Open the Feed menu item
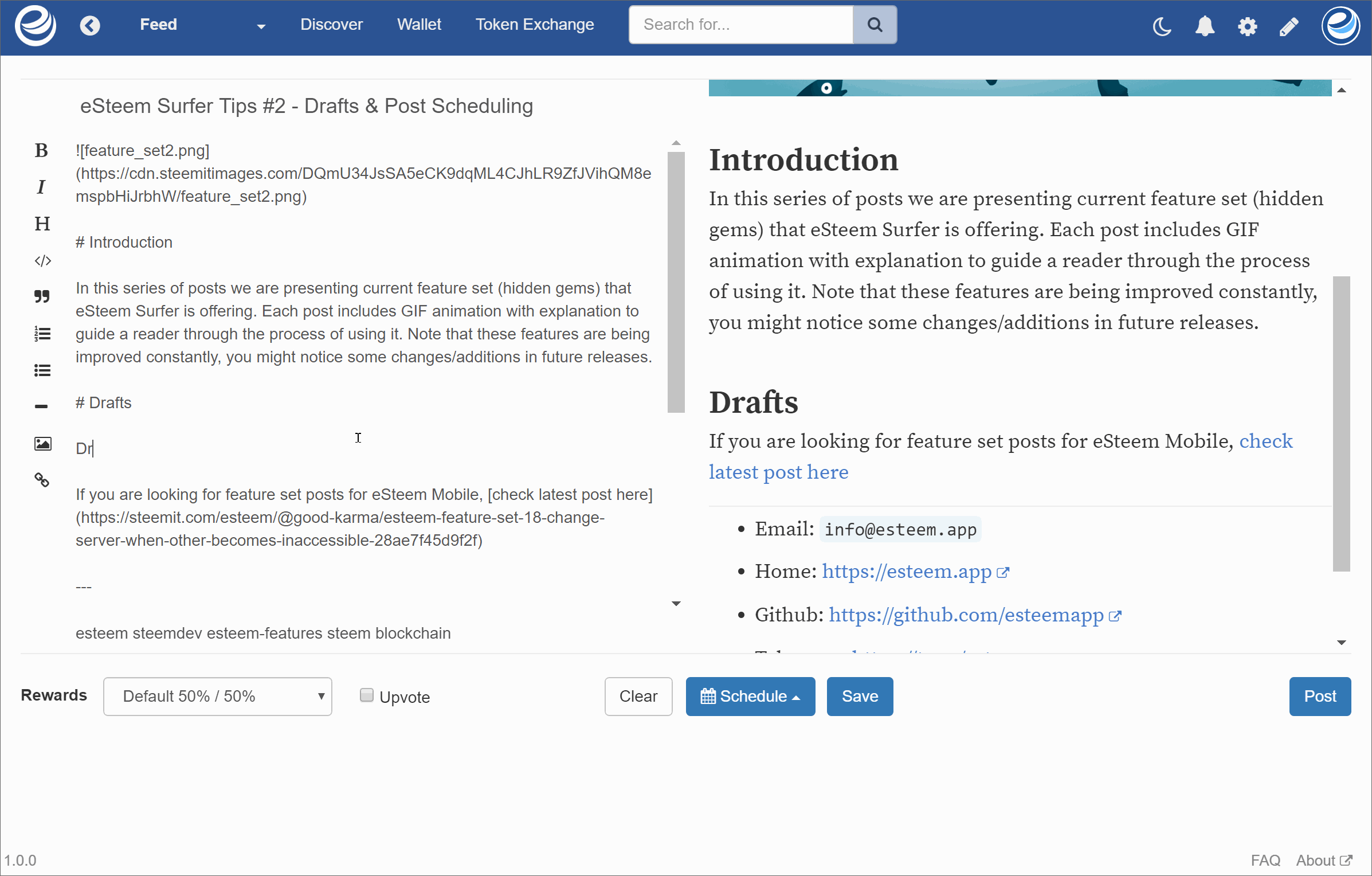Screen dimensions: 1372x876 tap(159, 25)
